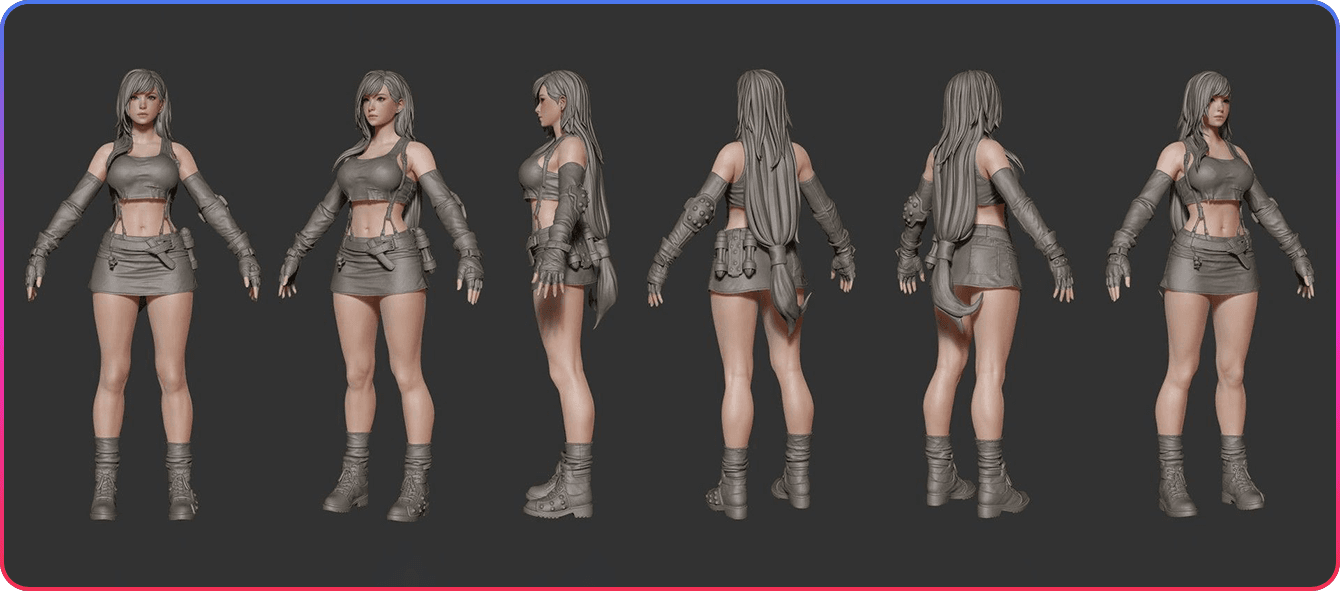This screenshot has height=591, width=1340.
Task: Select the three-quarter back-view model
Action: (x=975, y=300)
